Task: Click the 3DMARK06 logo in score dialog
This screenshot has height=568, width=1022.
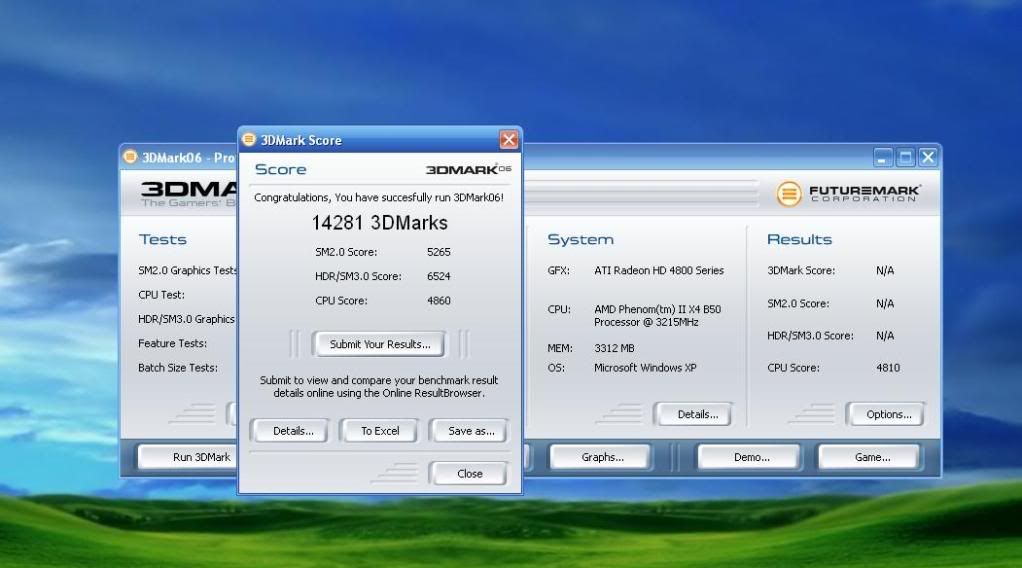Action: [x=468, y=169]
